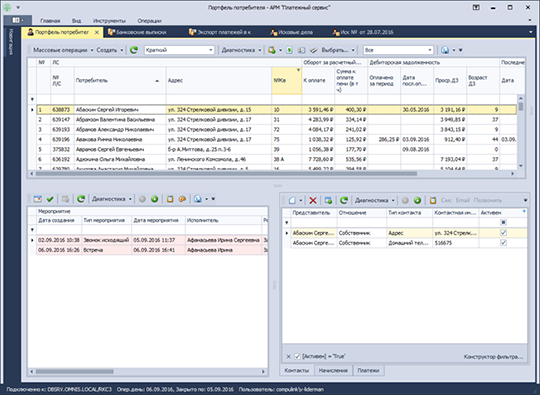Screen dimensions: 540x395
Task: Click the card icon left of Выбрать eraser
Action: click(301, 50)
